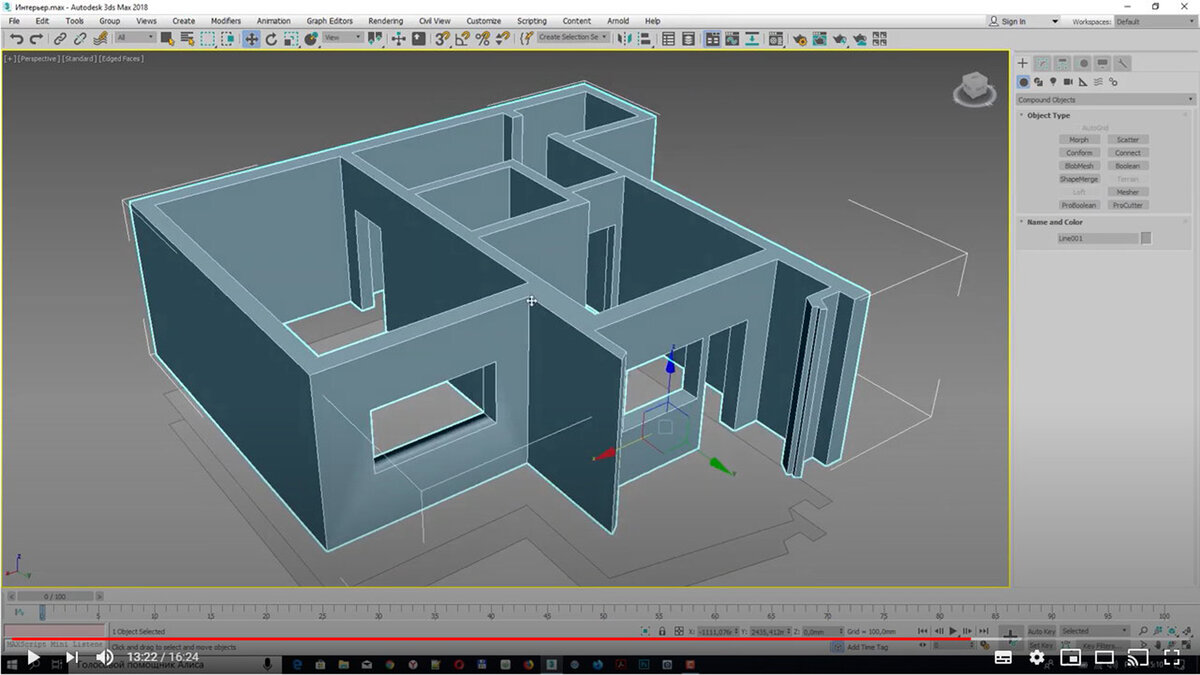The height and width of the screenshot is (675, 1200).
Task: Open the Render Setup teapot icon
Action: pos(800,39)
